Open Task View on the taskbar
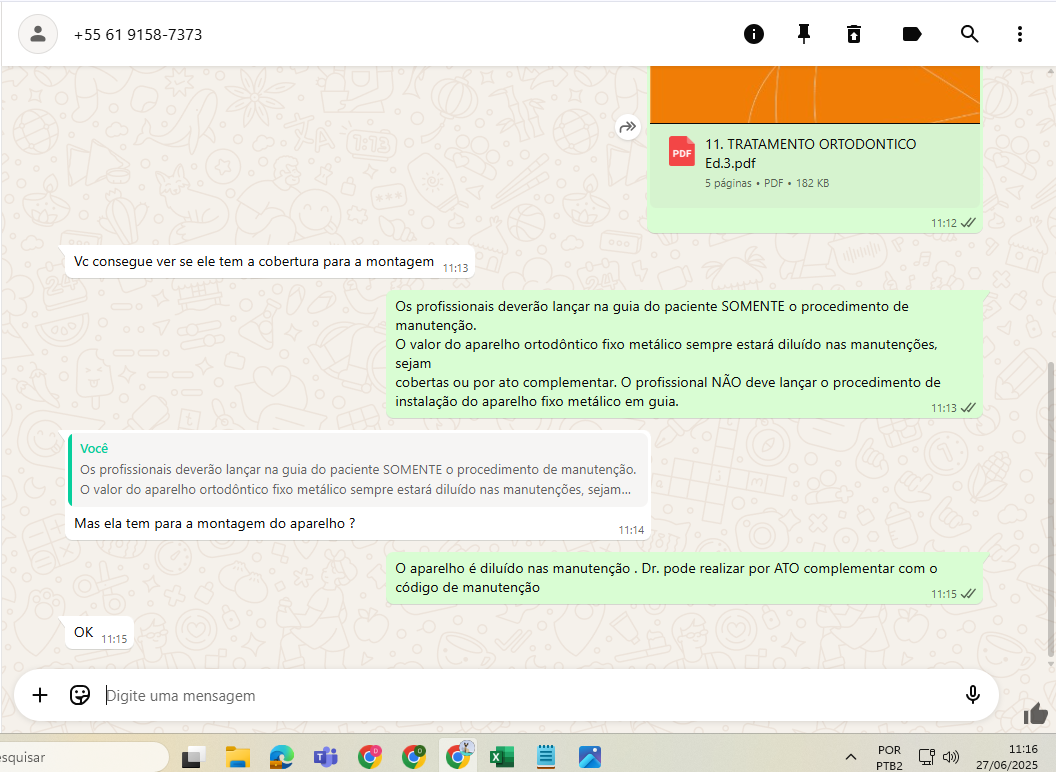This screenshot has width=1056, height=772. [193, 757]
